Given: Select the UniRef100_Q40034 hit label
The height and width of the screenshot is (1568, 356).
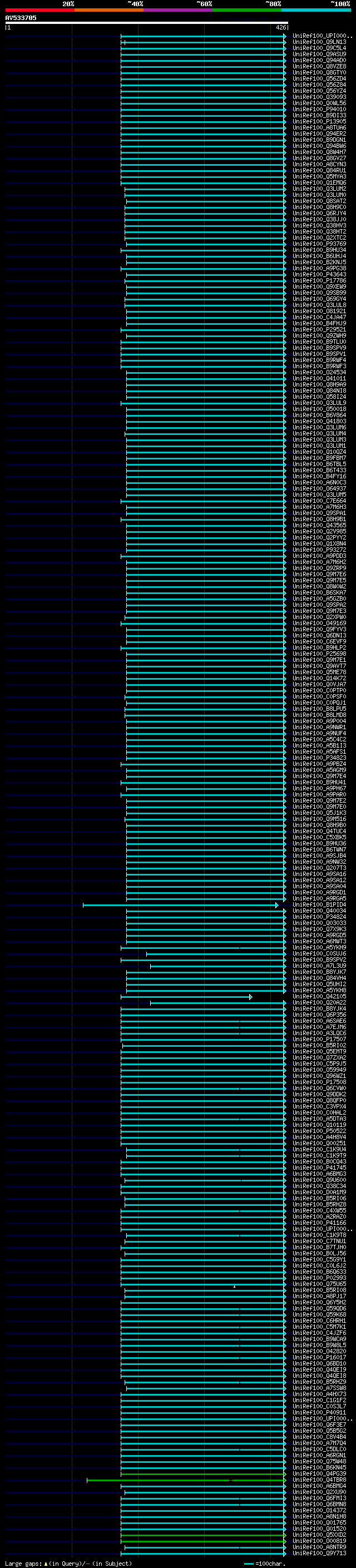Looking at the screenshot, I should coord(319,911).
